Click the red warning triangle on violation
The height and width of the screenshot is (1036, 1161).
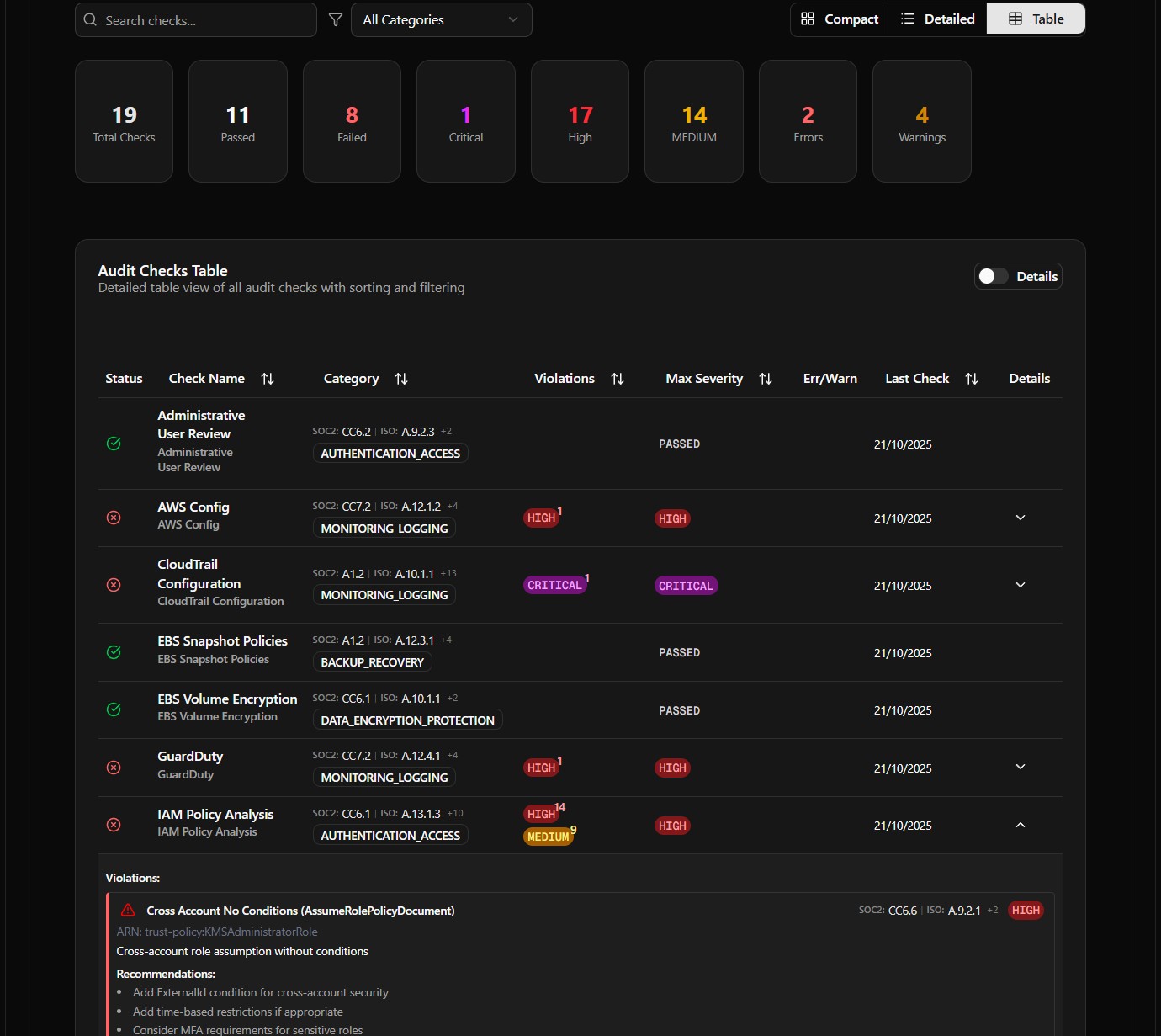click(128, 910)
